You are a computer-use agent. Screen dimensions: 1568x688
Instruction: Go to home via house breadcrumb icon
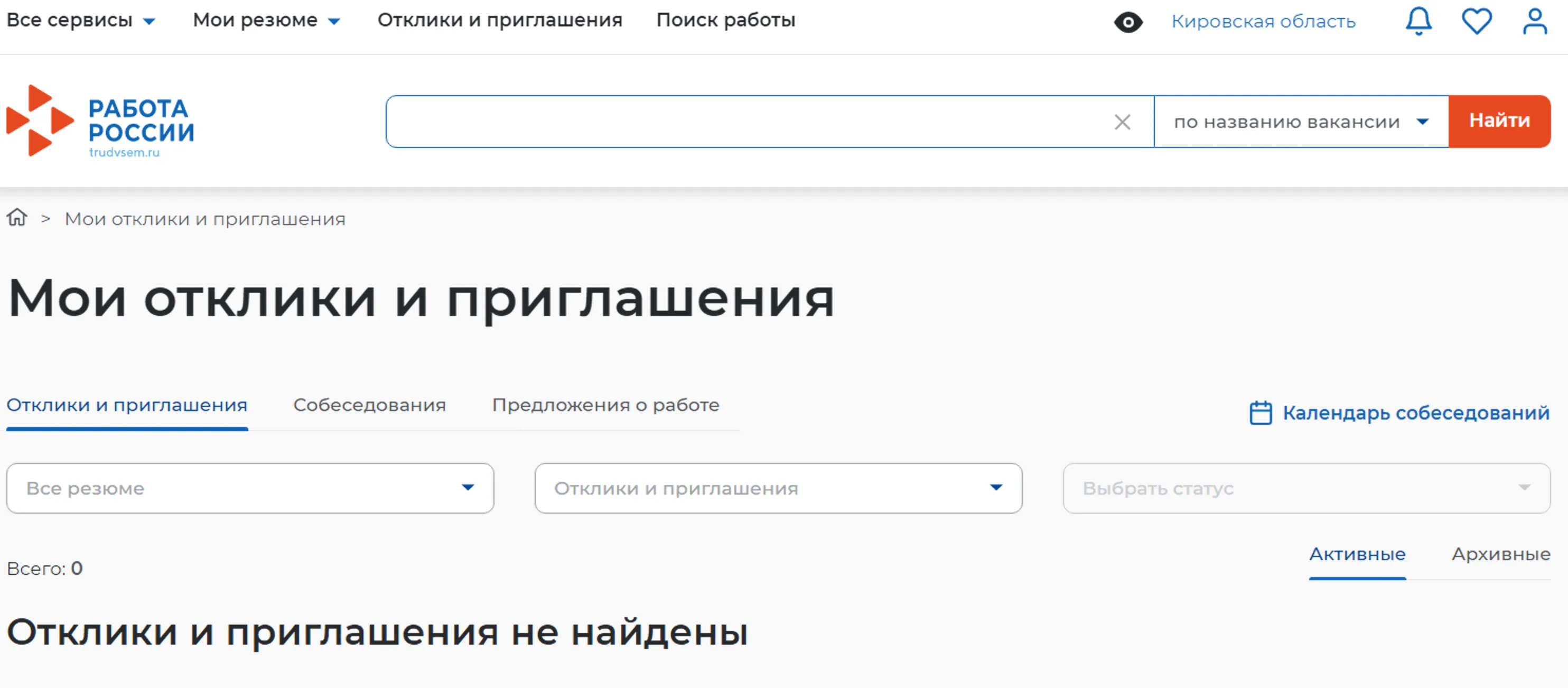click(17, 217)
